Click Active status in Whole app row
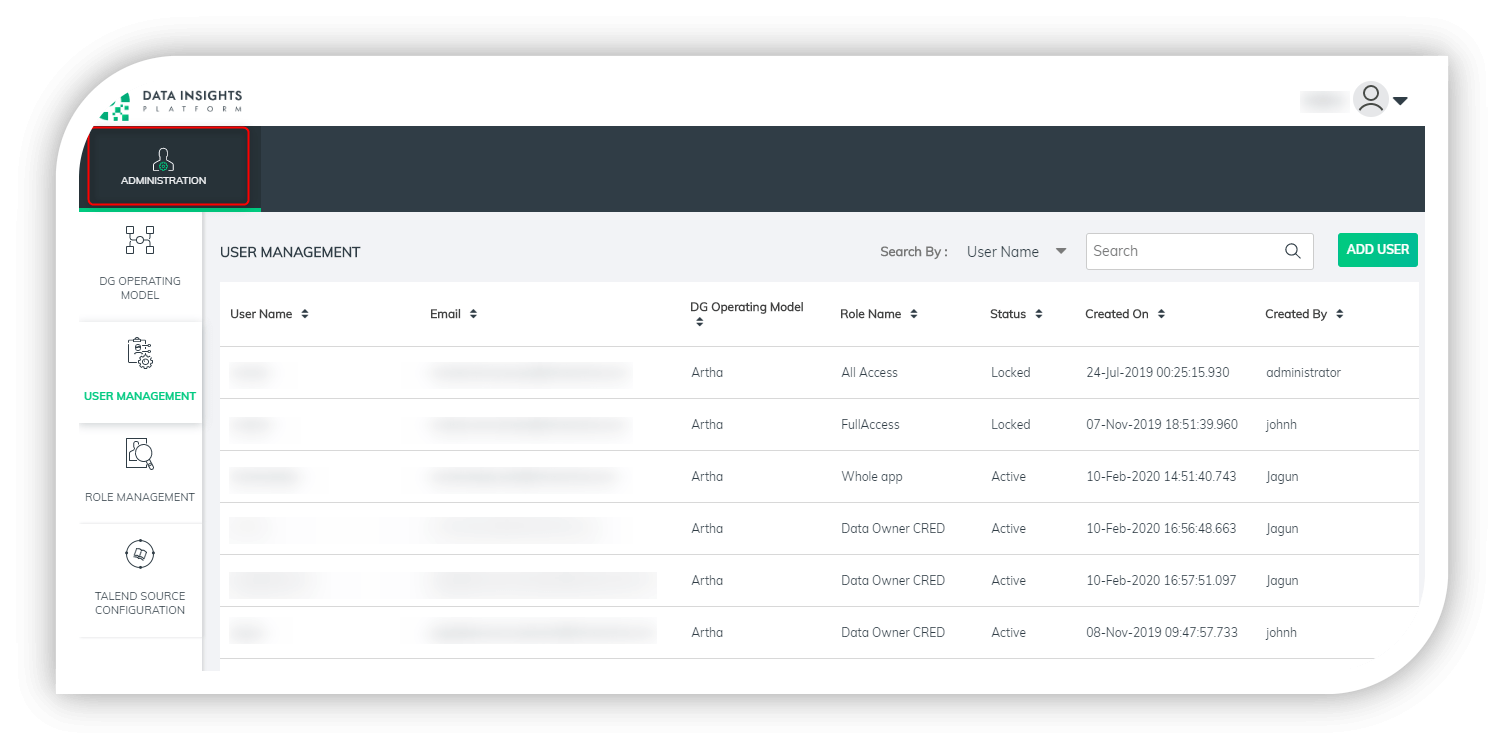1506x750 pixels. (1009, 476)
